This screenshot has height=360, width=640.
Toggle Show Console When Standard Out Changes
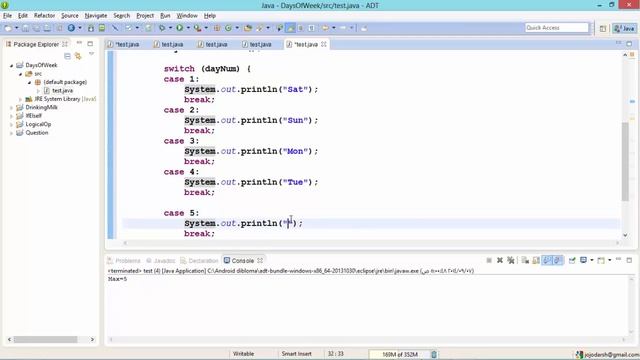pyautogui.click(x=547, y=260)
